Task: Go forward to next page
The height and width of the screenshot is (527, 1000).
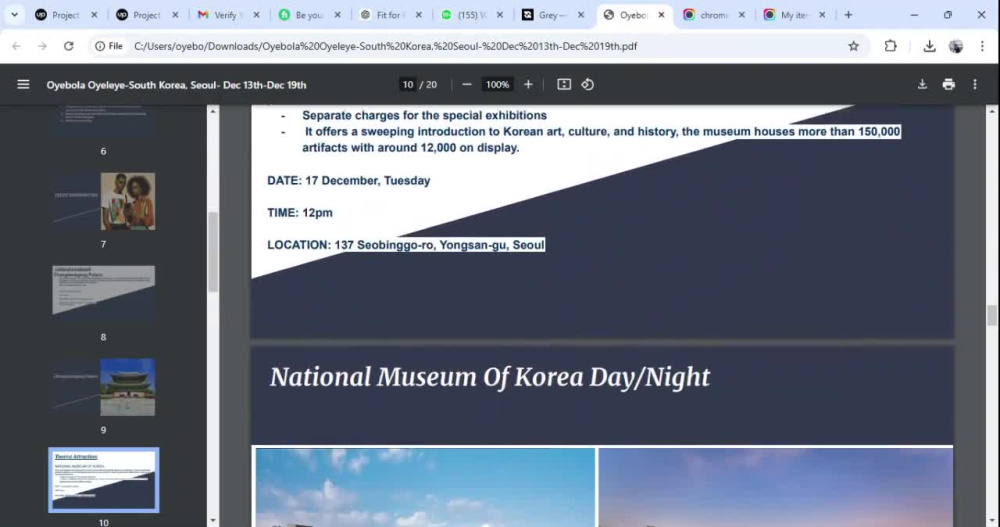Action: pyautogui.click(x=42, y=46)
